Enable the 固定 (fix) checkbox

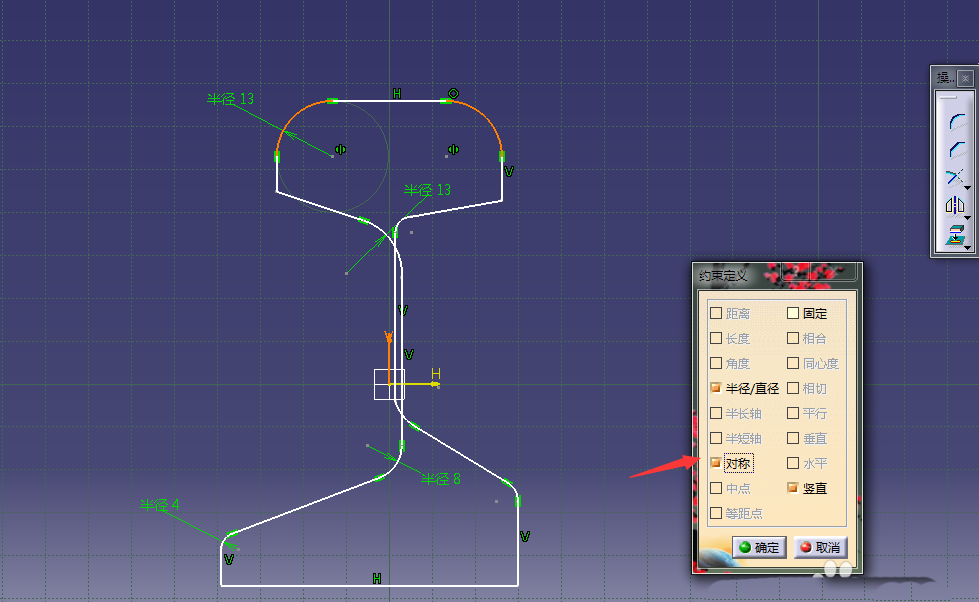[793, 313]
